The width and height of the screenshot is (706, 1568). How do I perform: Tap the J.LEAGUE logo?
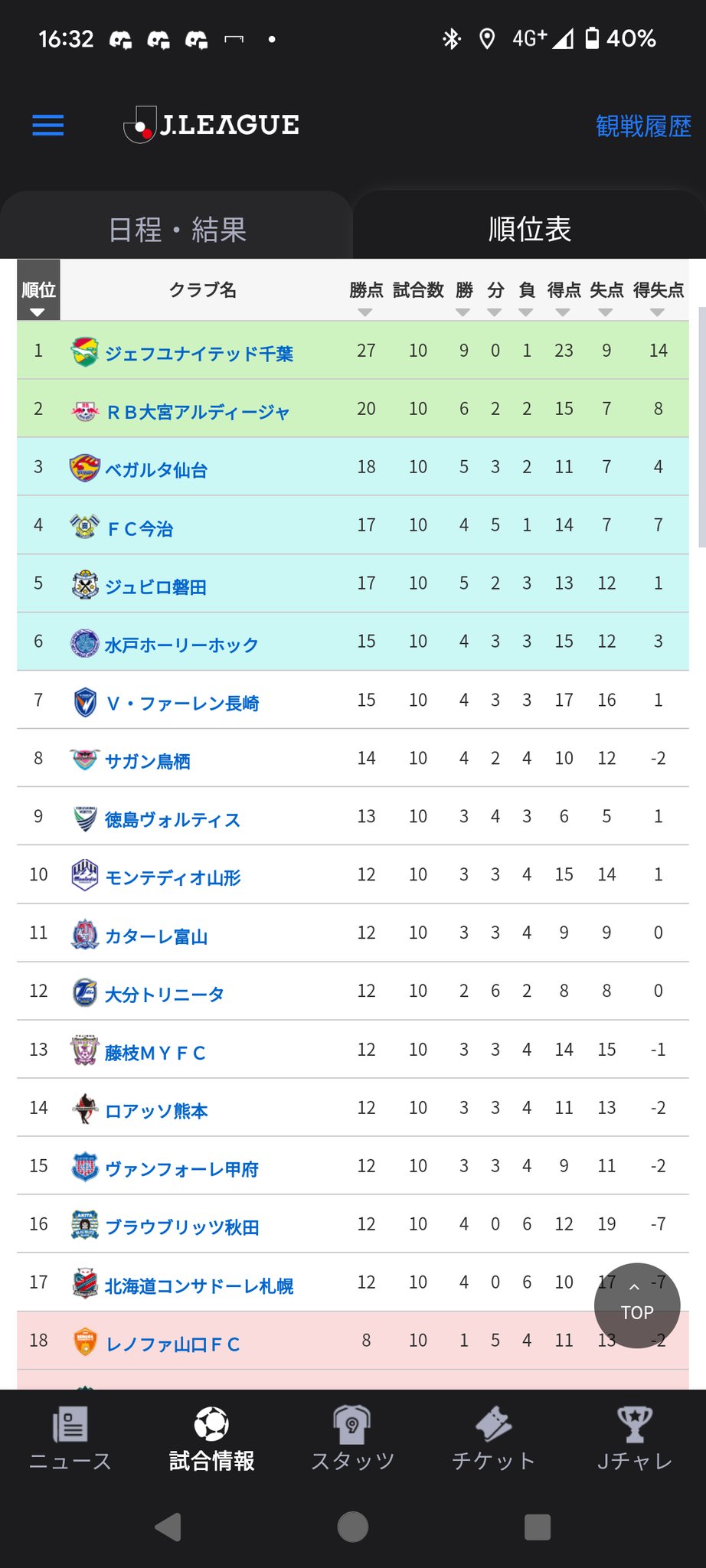pyautogui.click(x=212, y=125)
